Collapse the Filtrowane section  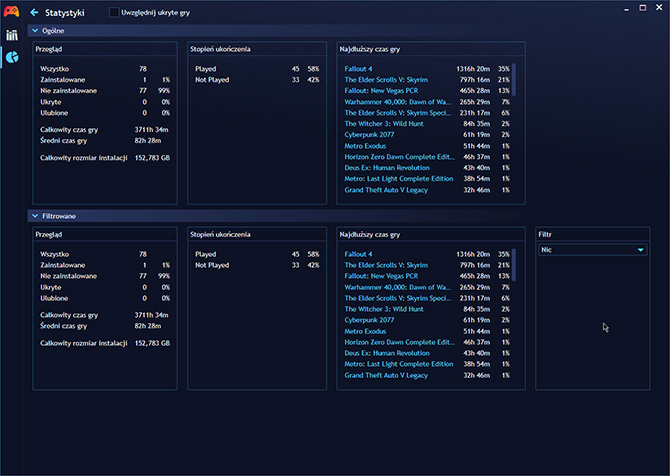(35, 216)
